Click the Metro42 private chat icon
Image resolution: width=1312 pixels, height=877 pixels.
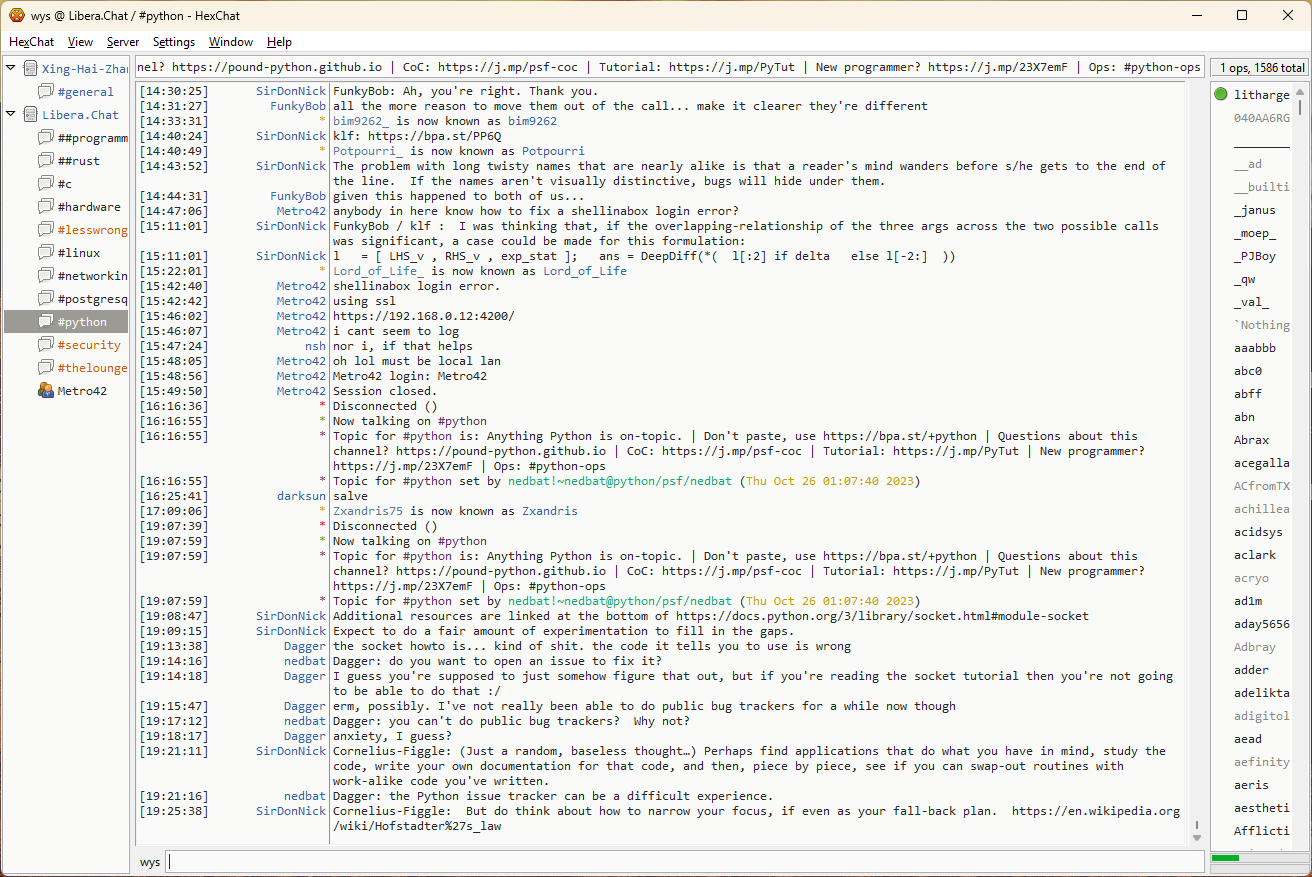click(45, 391)
